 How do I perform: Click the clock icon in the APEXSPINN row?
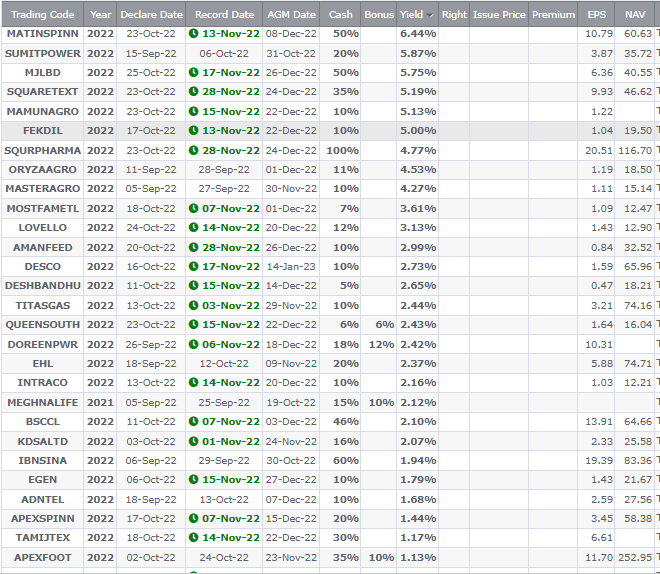click(x=193, y=518)
